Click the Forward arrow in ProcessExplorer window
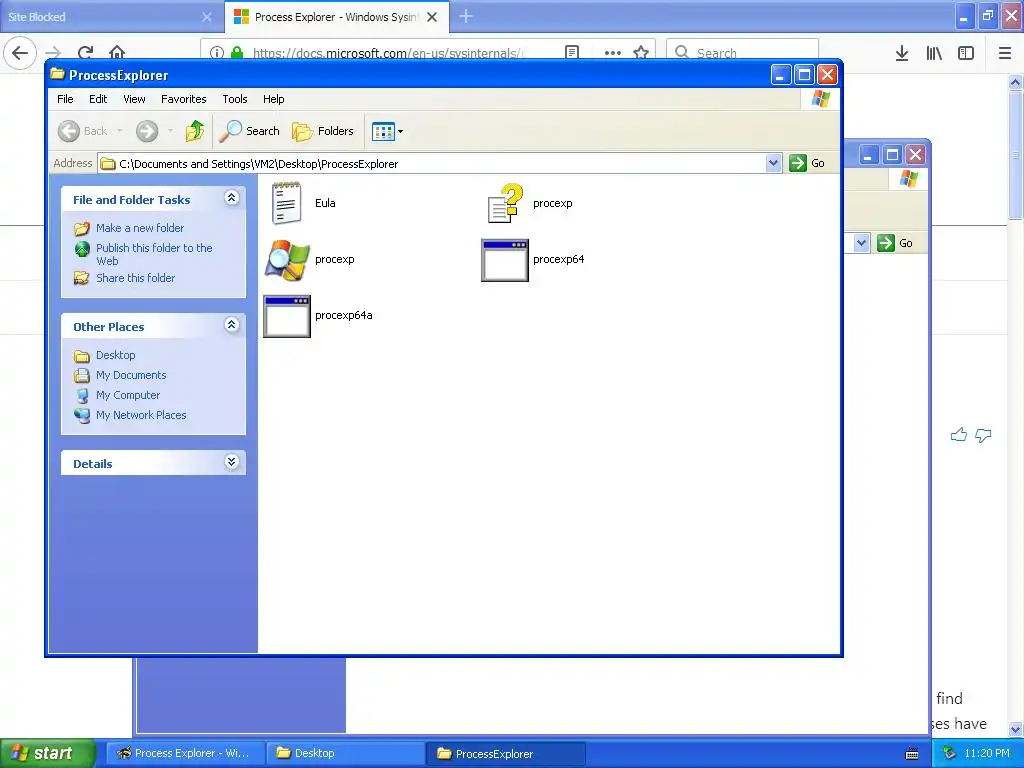Image resolution: width=1024 pixels, height=768 pixels. click(147, 131)
